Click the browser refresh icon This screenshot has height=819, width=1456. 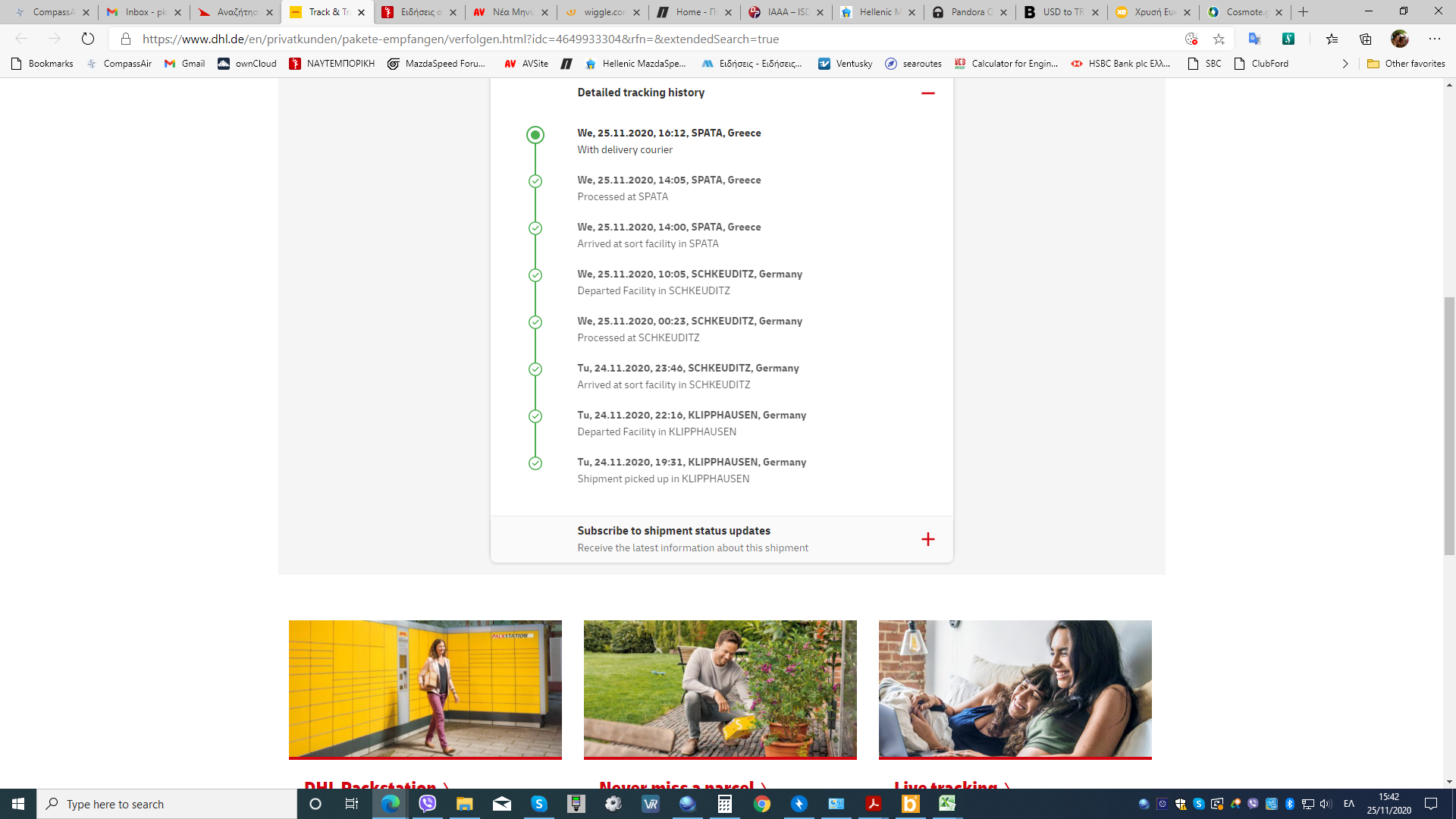[88, 39]
